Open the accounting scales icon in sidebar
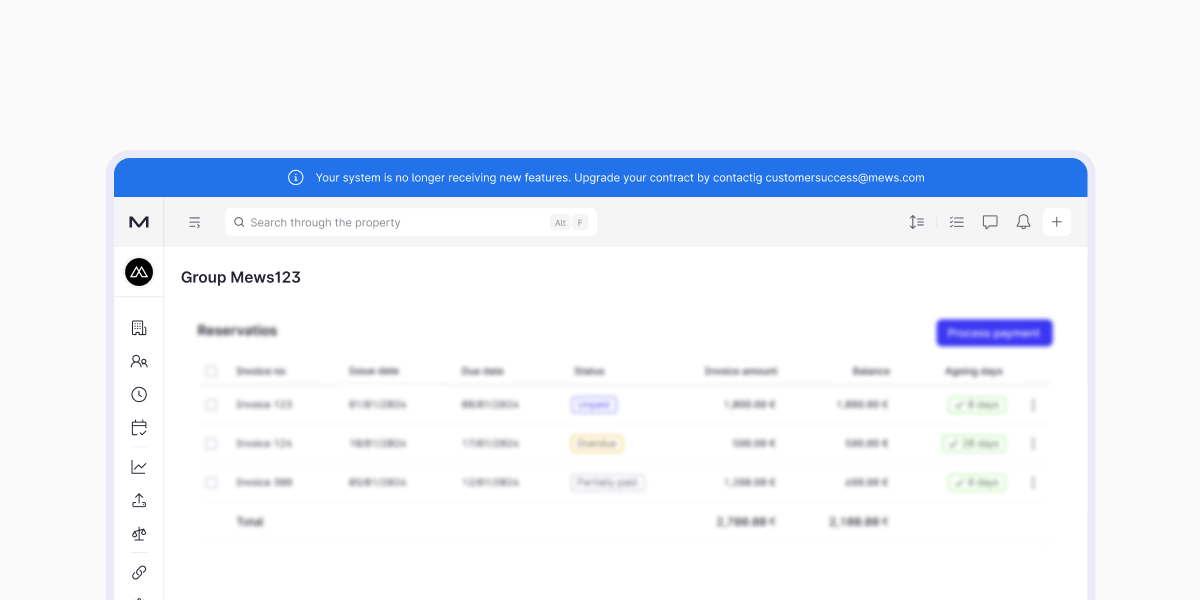1200x600 pixels. click(x=138, y=533)
